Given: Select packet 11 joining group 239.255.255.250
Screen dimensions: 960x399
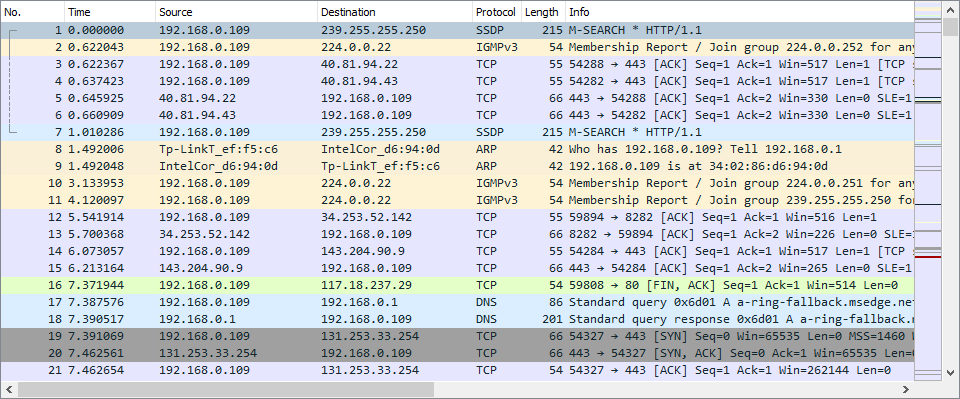Looking at the screenshot, I should [457, 200].
